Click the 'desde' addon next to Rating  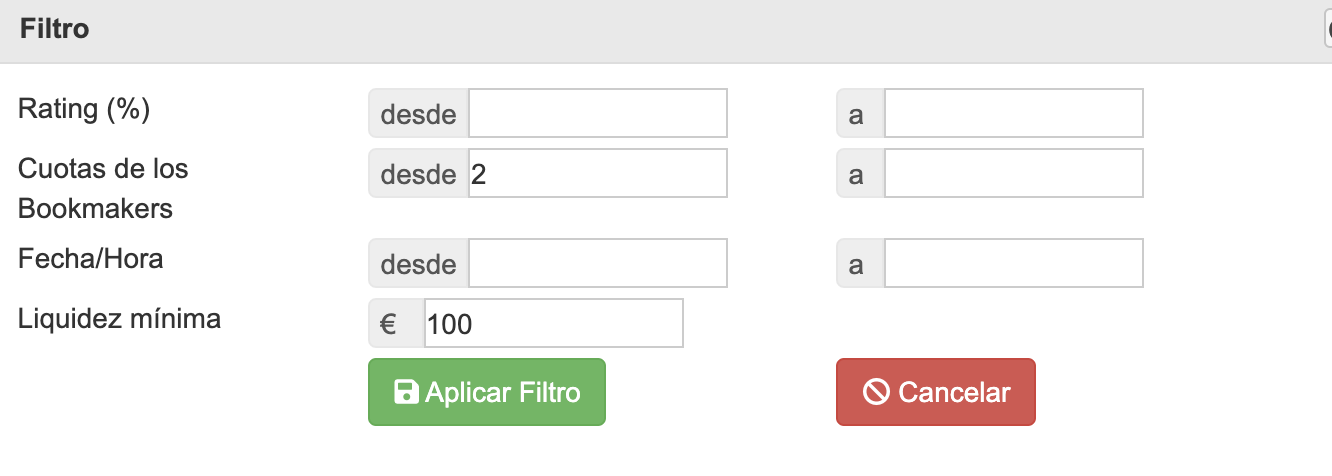[x=419, y=114]
